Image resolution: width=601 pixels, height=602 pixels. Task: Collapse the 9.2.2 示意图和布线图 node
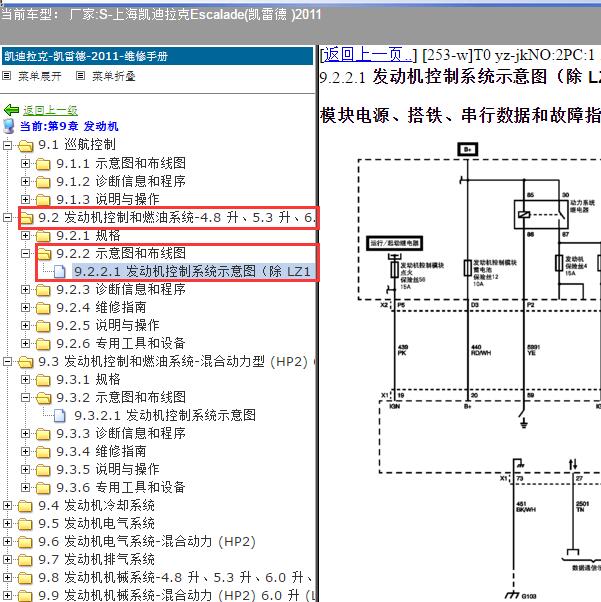(x=25, y=253)
